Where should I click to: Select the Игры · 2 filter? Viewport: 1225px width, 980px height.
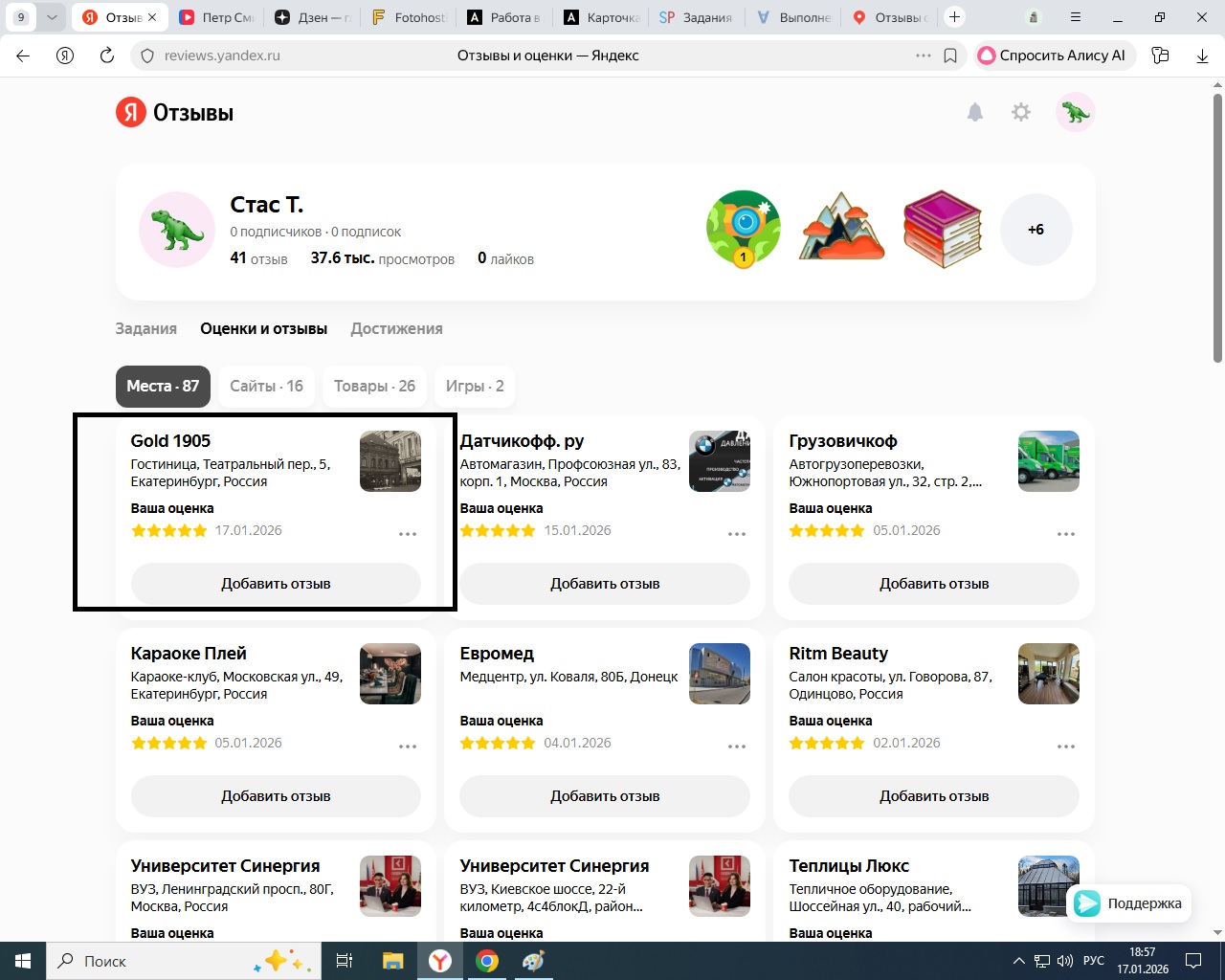click(x=475, y=386)
